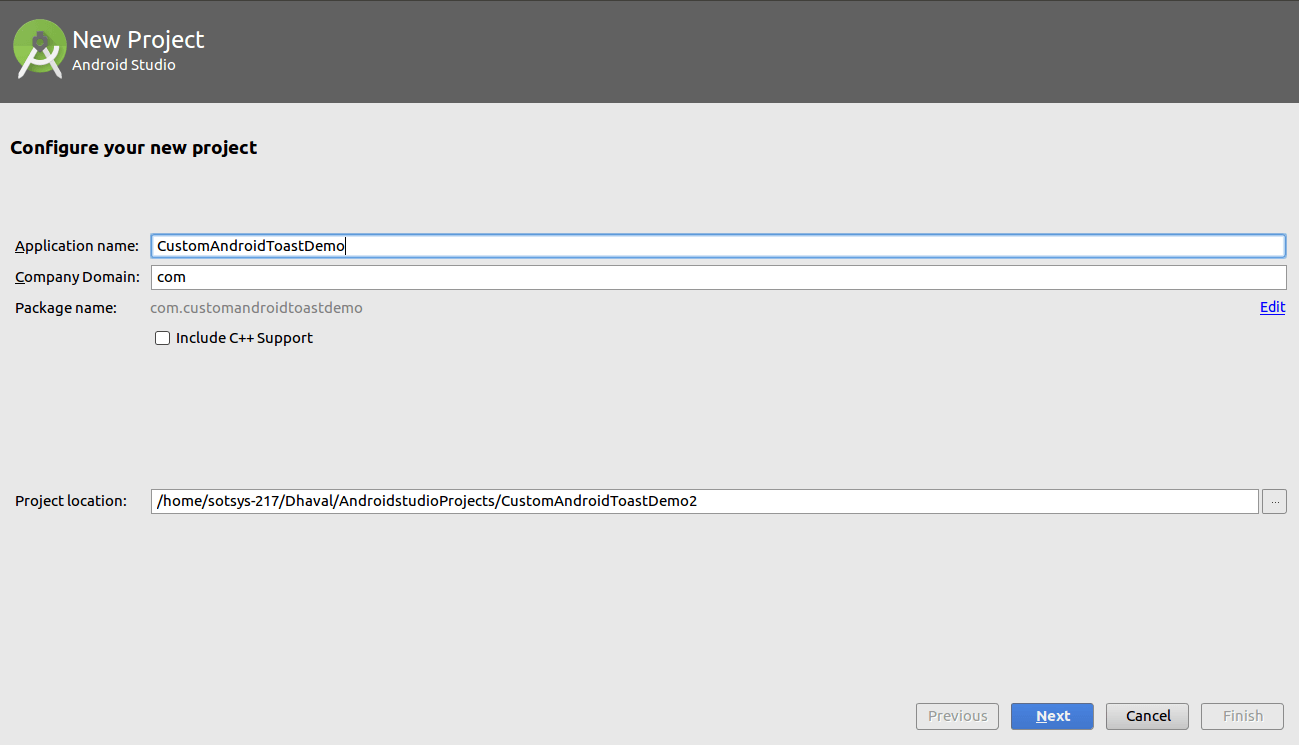Click the disabled Finish button
This screenshot has width=1299, height=745.
tap(1241, 716)
